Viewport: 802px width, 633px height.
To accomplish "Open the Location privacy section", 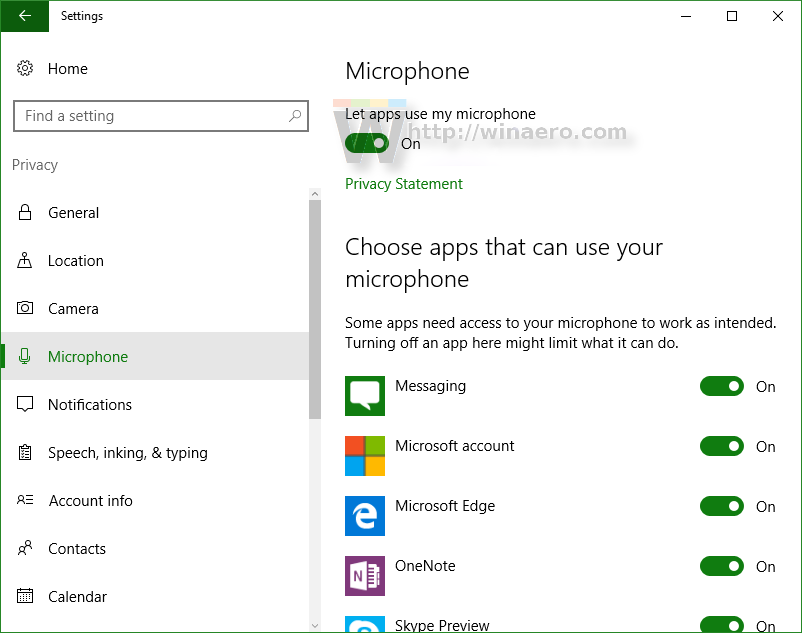I will click(155, 260).
